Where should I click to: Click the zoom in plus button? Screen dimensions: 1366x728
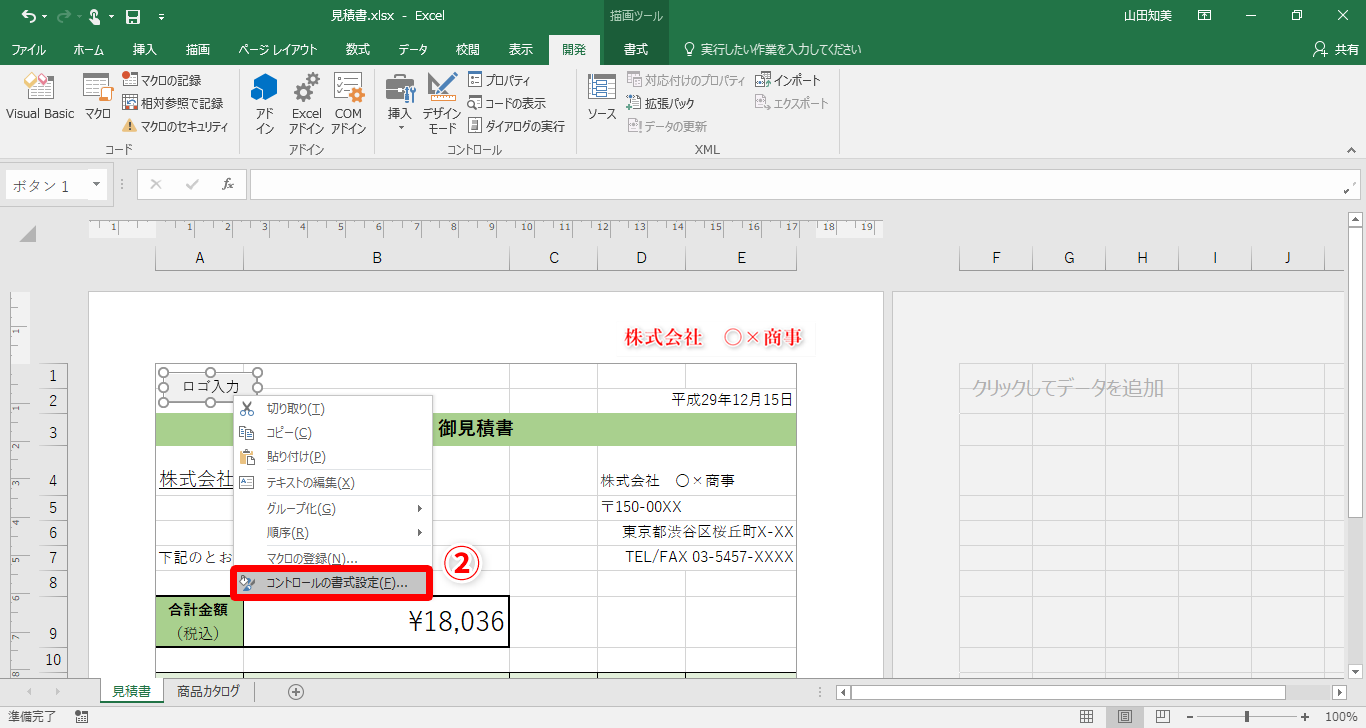click(1304, 716)
